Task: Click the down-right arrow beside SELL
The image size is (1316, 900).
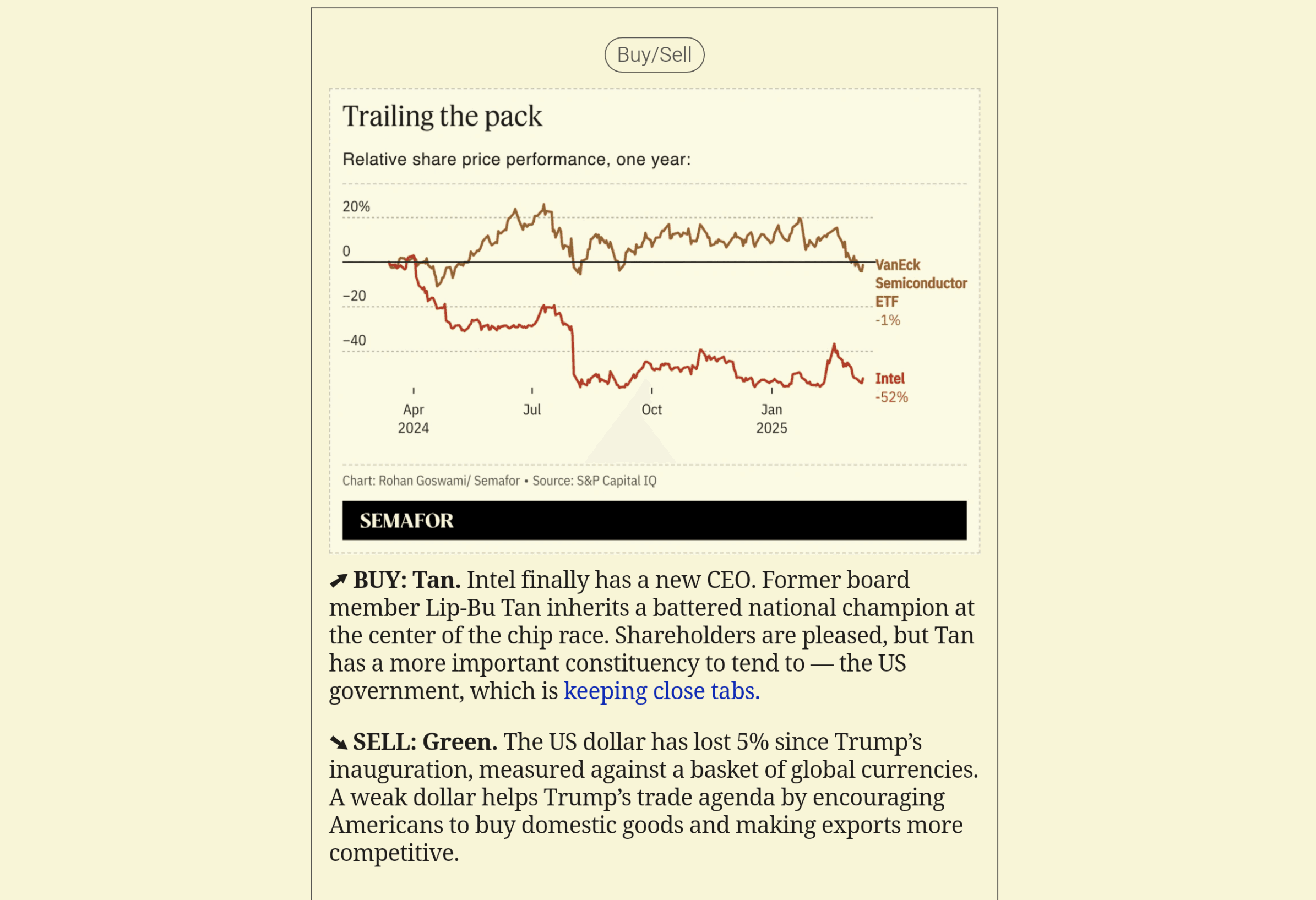Action: (338, 742)
